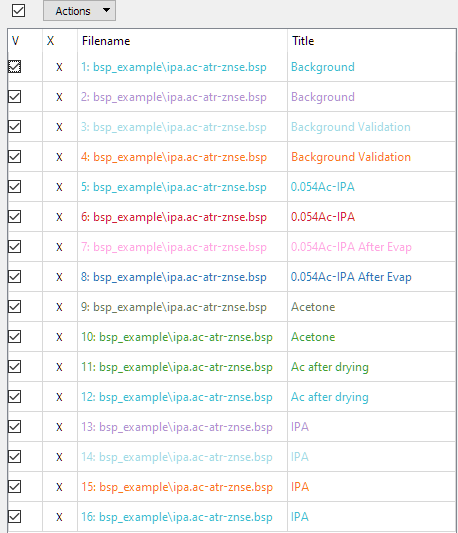Click Acetone title in row 10
458x533 pixels.
313,337
